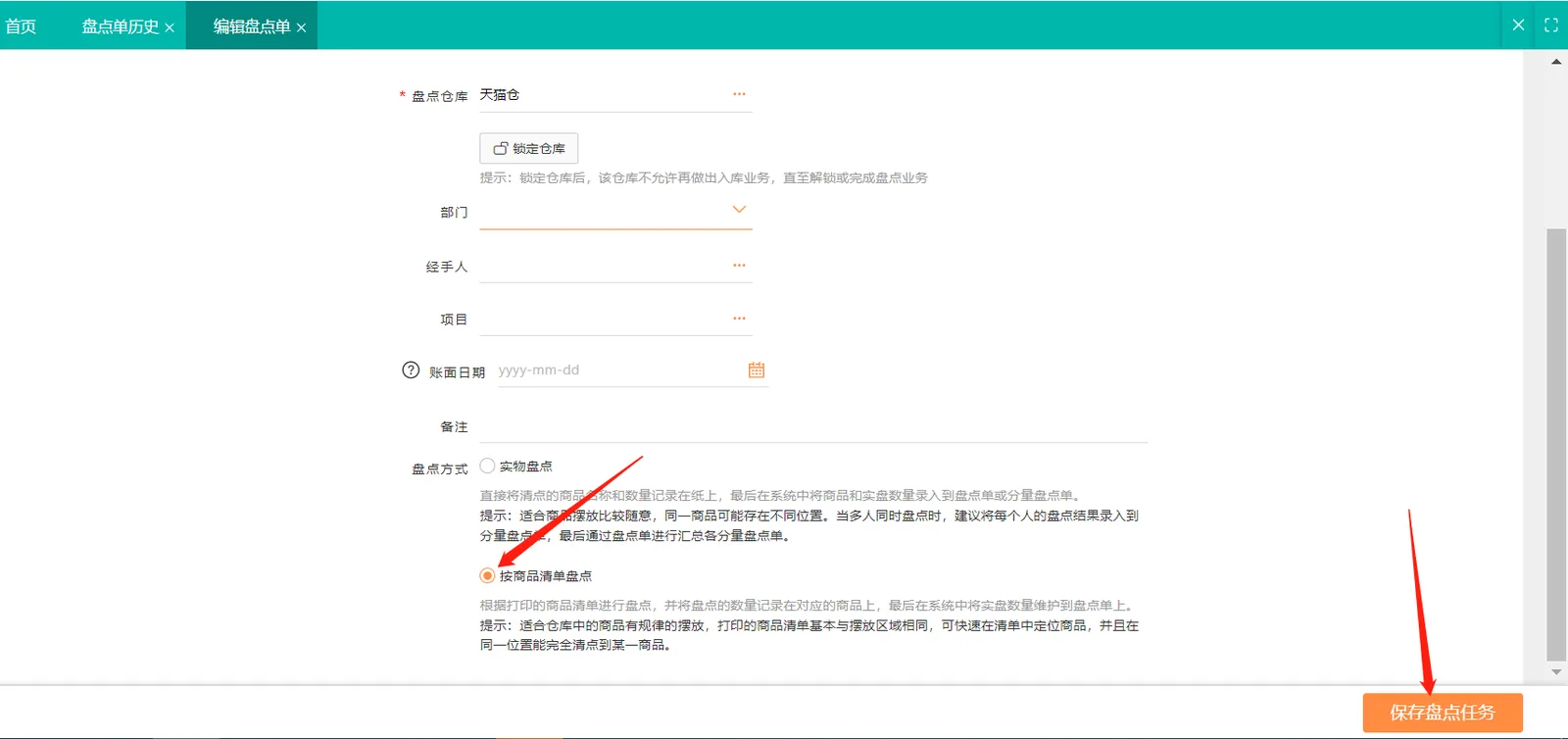Open the 账面日期 calendar picker
Screen dimensions: 1568x739
[757, 369]
